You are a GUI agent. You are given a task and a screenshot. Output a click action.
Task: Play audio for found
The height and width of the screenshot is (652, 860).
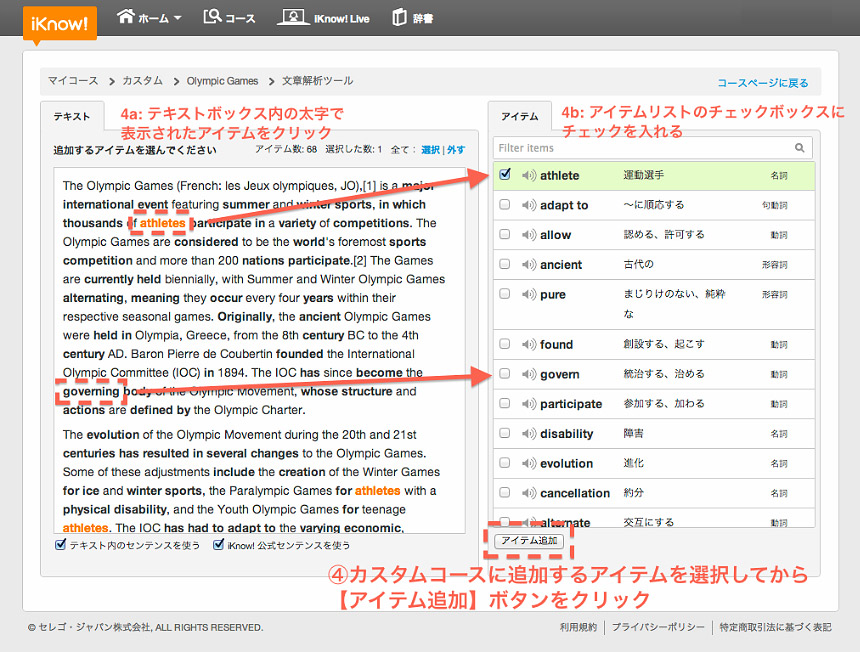click(529, 344)
